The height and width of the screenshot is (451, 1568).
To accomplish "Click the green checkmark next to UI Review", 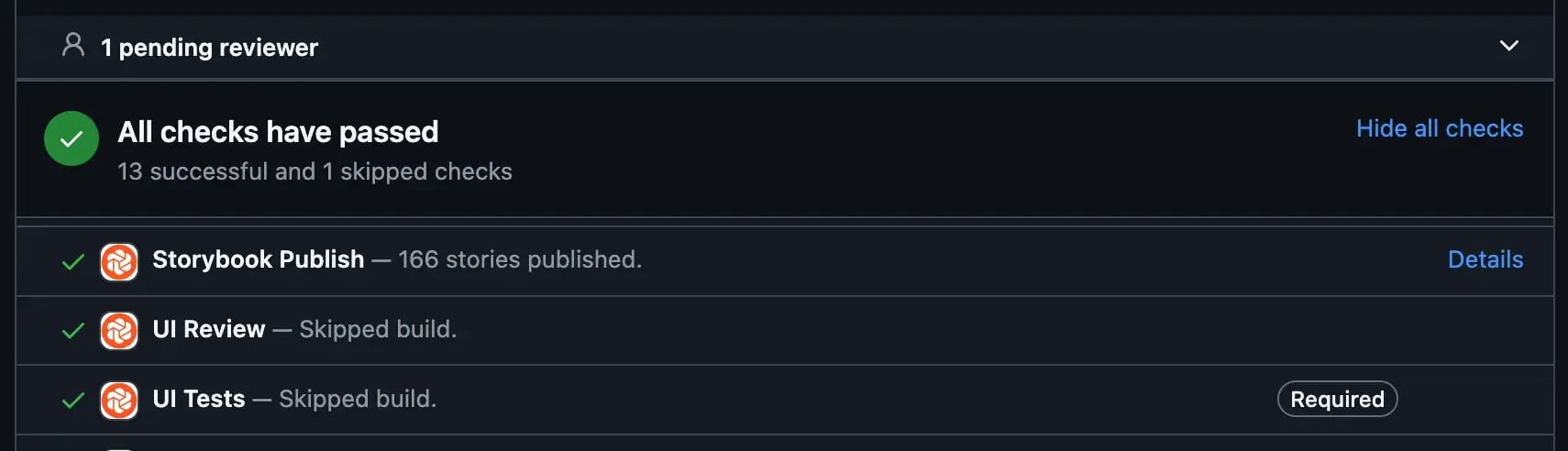I will 72,331.
